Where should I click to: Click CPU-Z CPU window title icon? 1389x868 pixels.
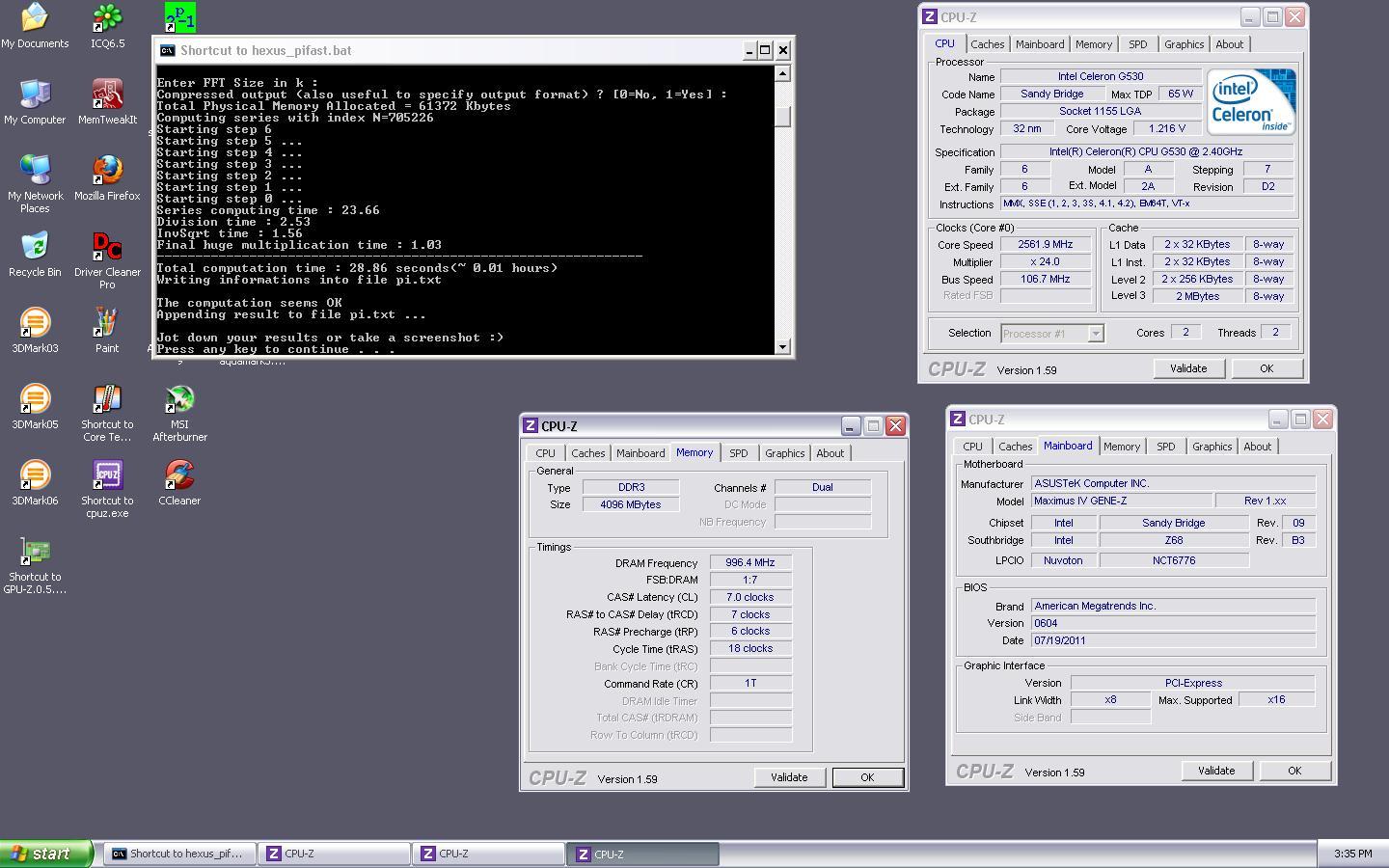click(x=929, y=16)
